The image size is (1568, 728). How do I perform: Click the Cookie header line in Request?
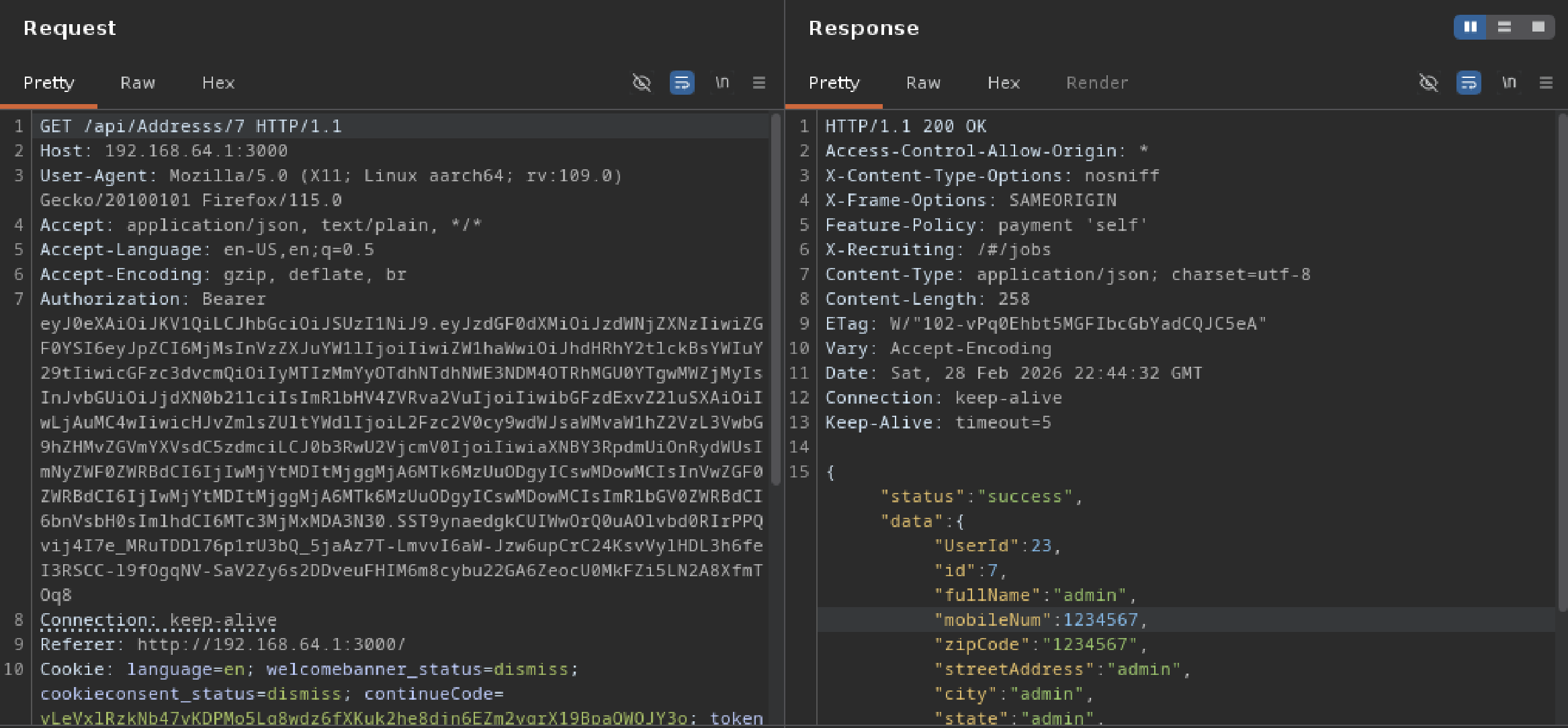tap(309, 670)
